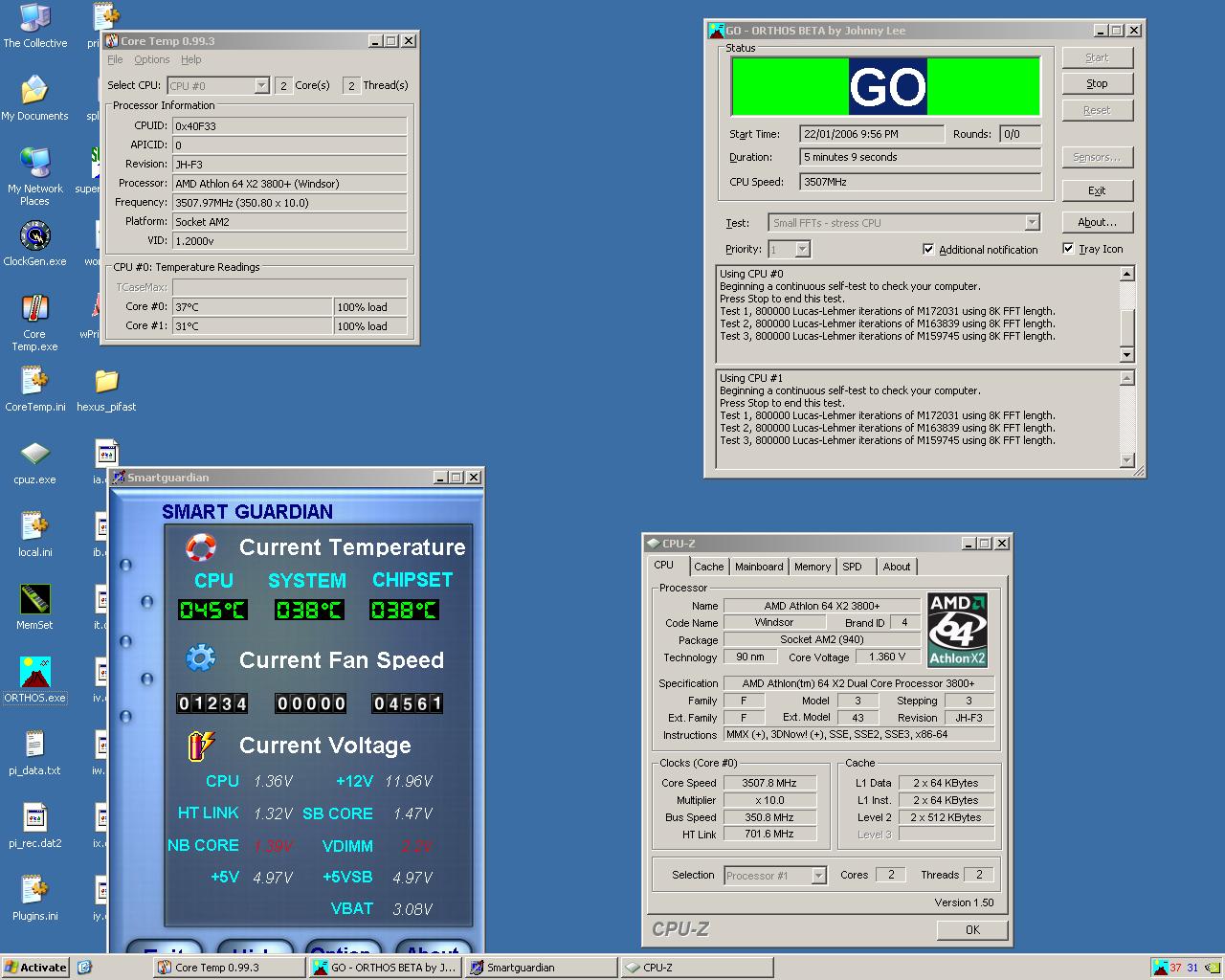Viewport: 1225px width, 980px height.
Task: Switch to About tab in CPU-Z
Action: (x=897, y=567)
